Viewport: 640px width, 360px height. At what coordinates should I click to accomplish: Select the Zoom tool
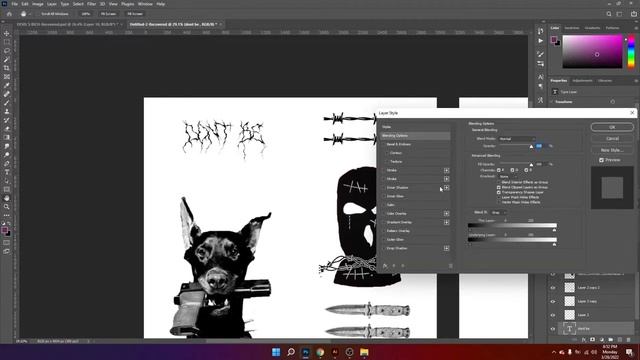[7, 207]
